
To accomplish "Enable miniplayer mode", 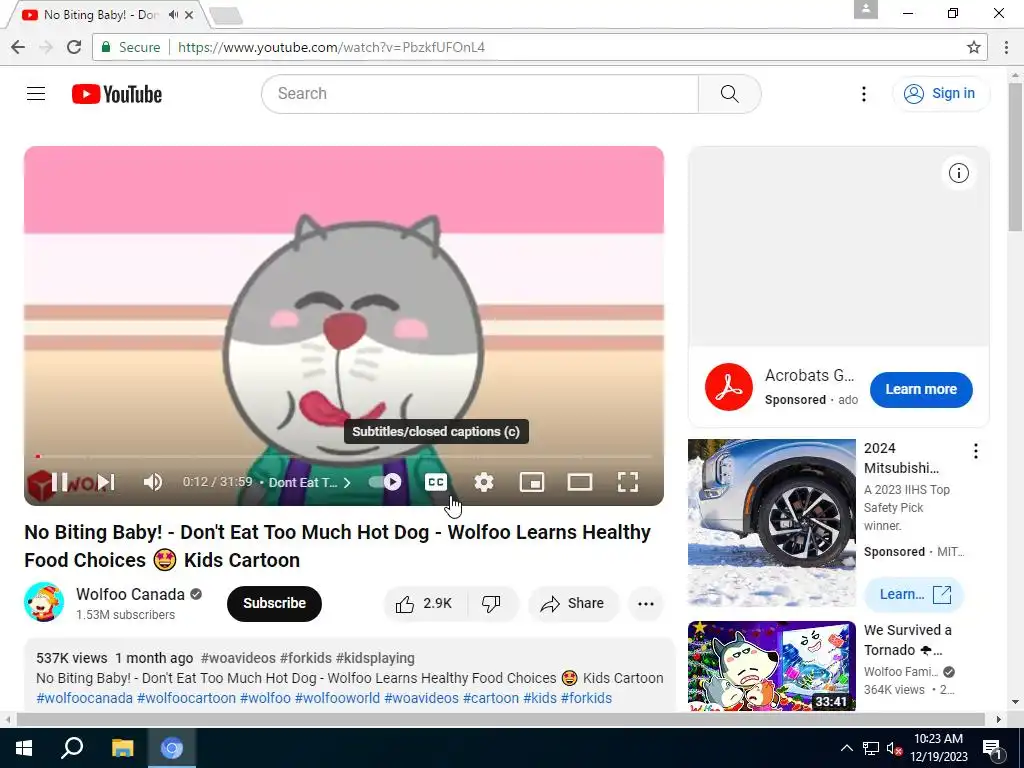I will [x=532, y=482].
